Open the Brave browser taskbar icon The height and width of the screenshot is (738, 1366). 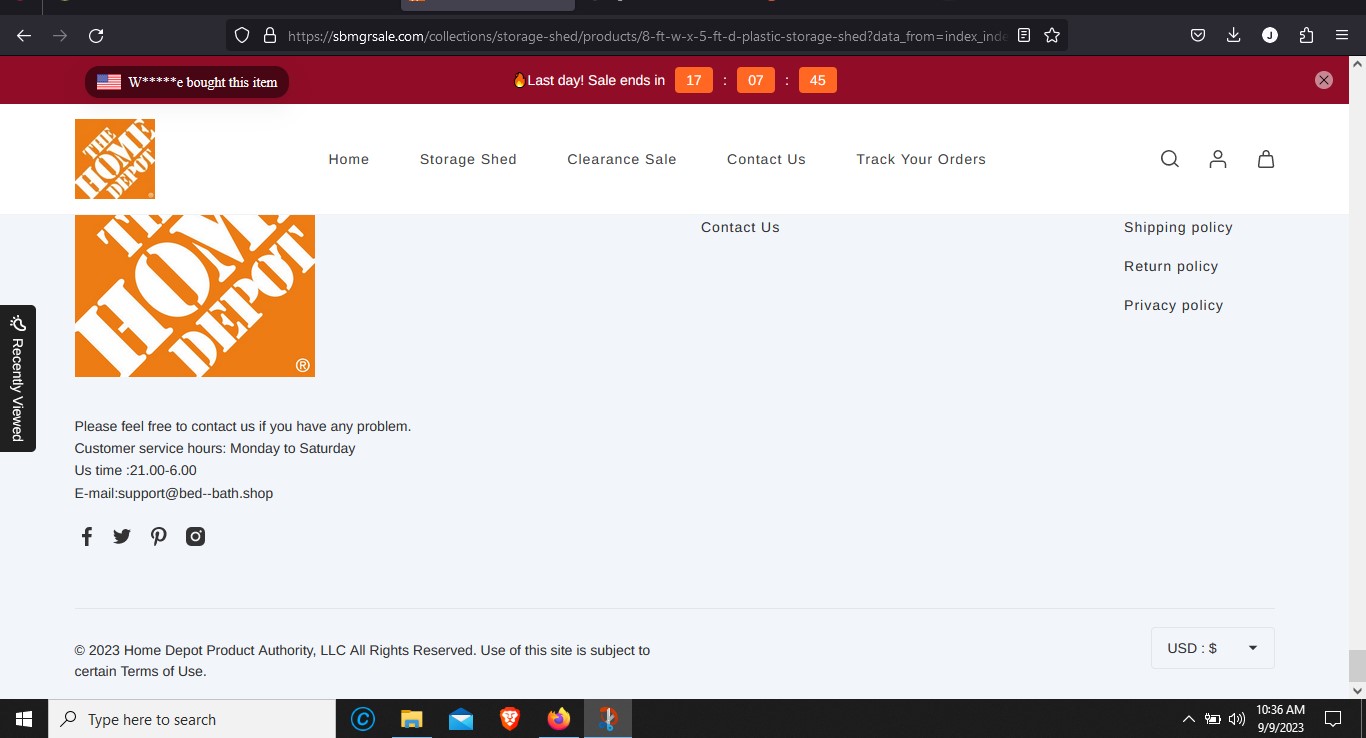pos(510,719)
